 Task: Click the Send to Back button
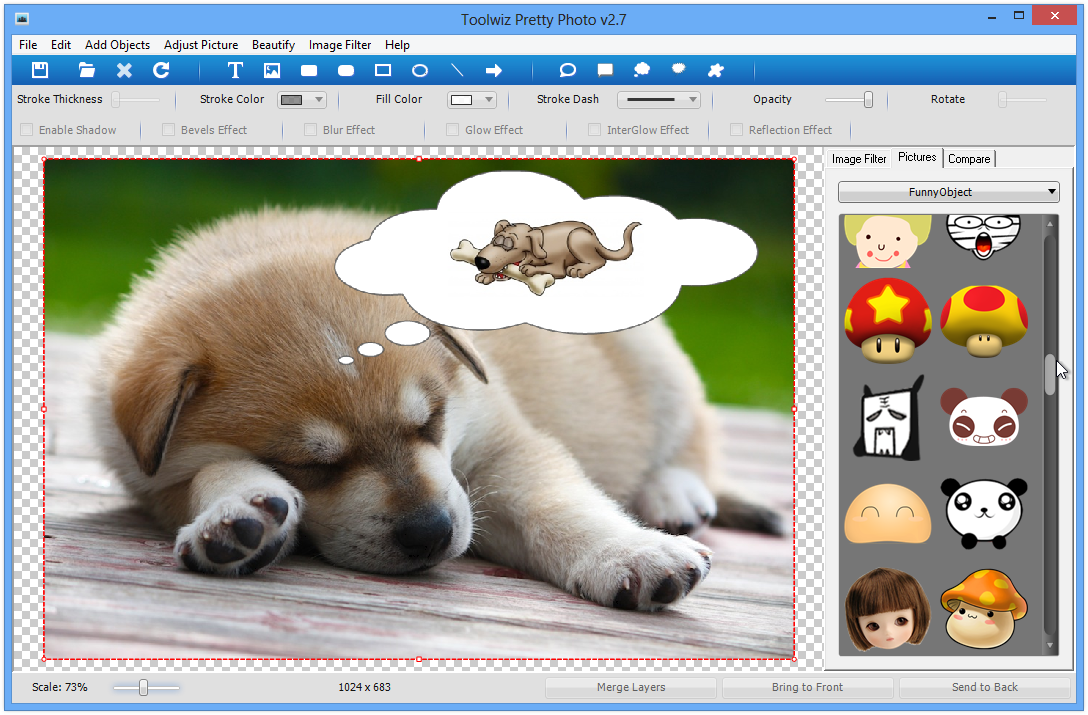(985, 687)
